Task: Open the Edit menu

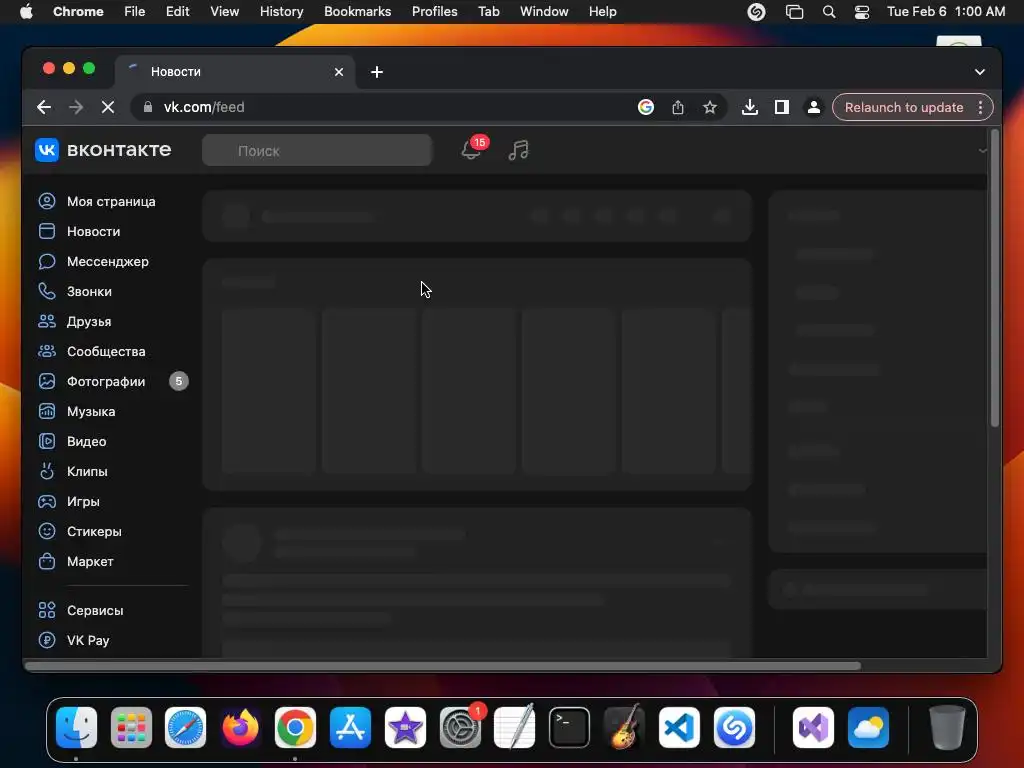Action: pyautogui.click(x=178, y=12)
